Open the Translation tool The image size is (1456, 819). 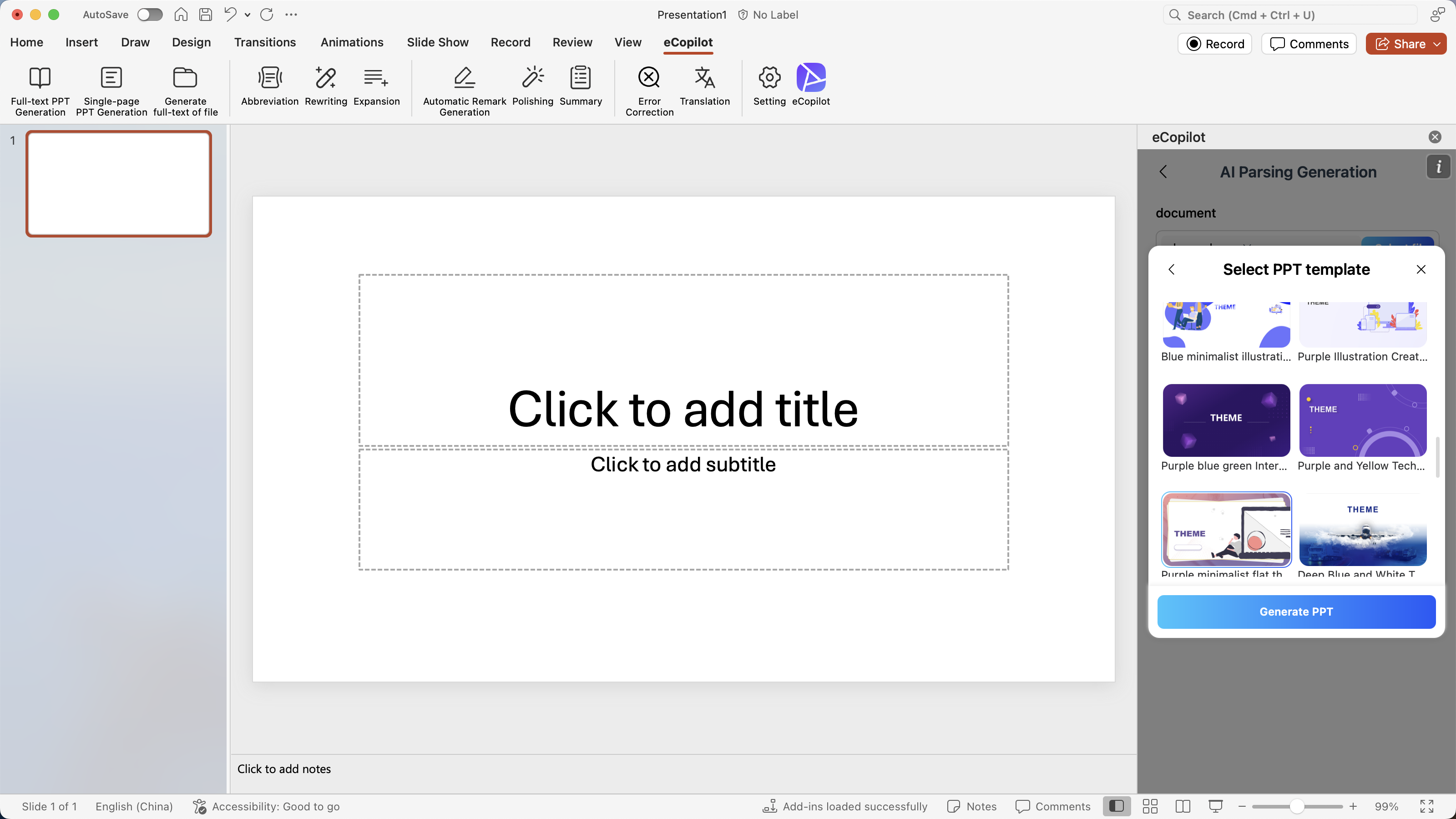click(704, 78)
